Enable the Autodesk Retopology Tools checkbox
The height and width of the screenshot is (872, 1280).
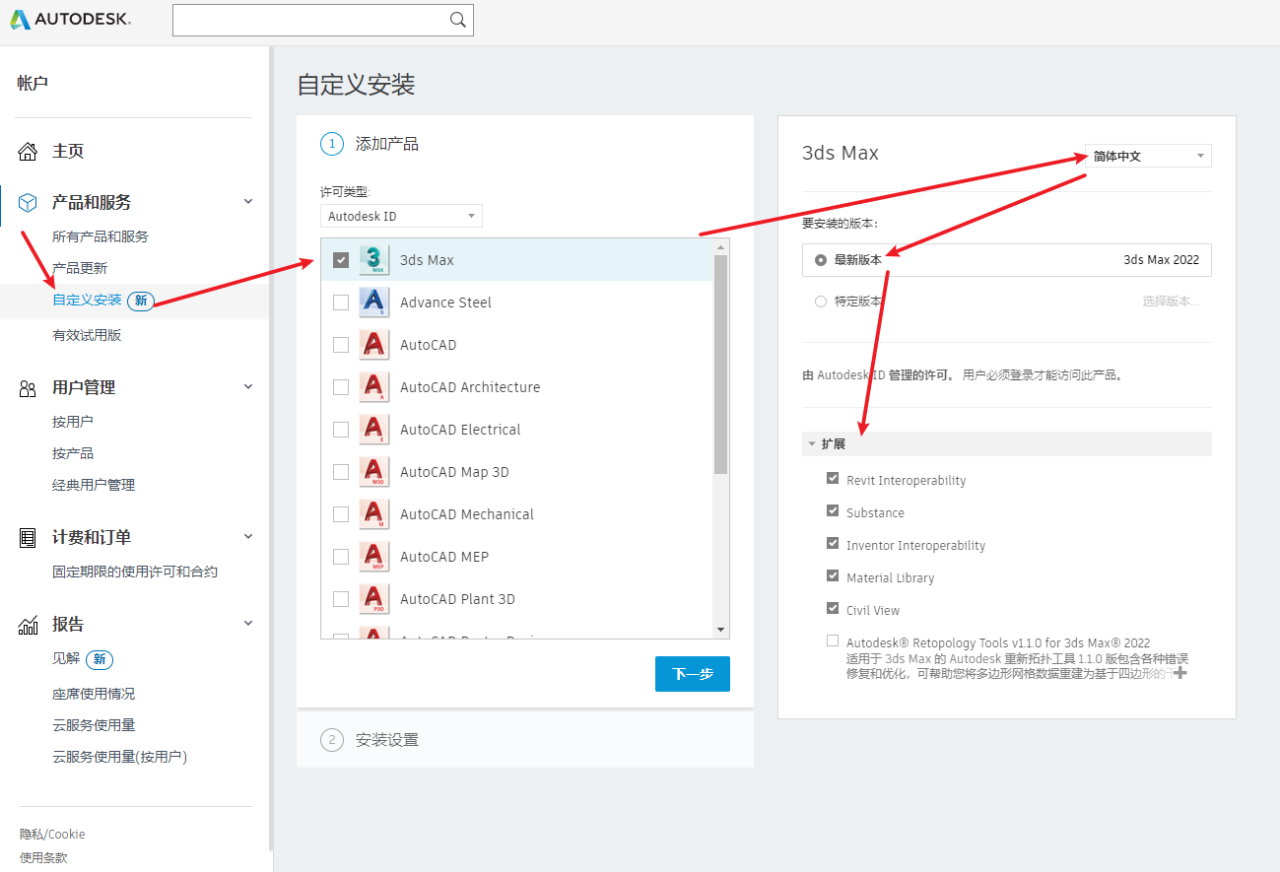(x=833, y=641)
